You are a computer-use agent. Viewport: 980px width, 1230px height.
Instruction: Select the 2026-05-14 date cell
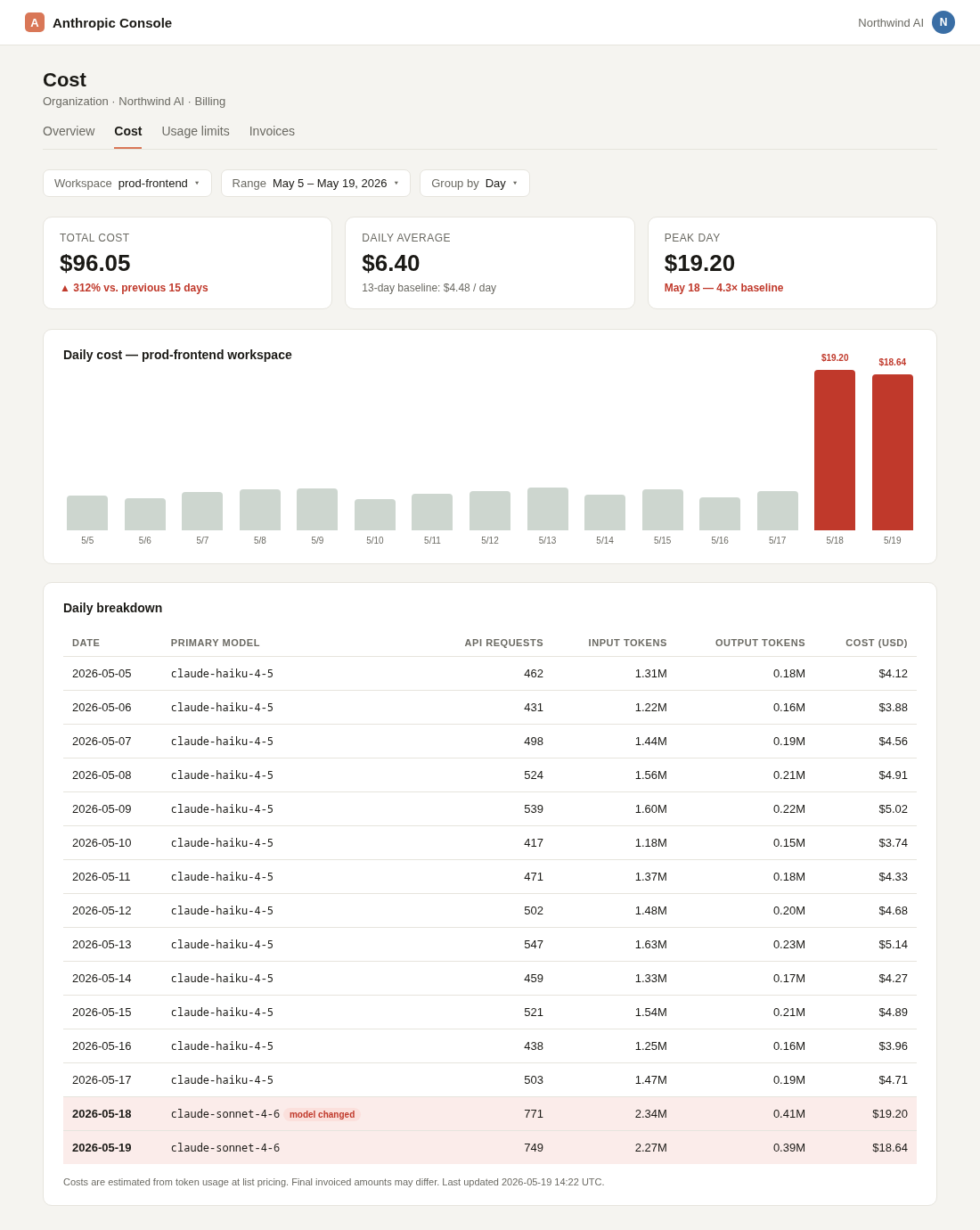[x=102, y=979]
